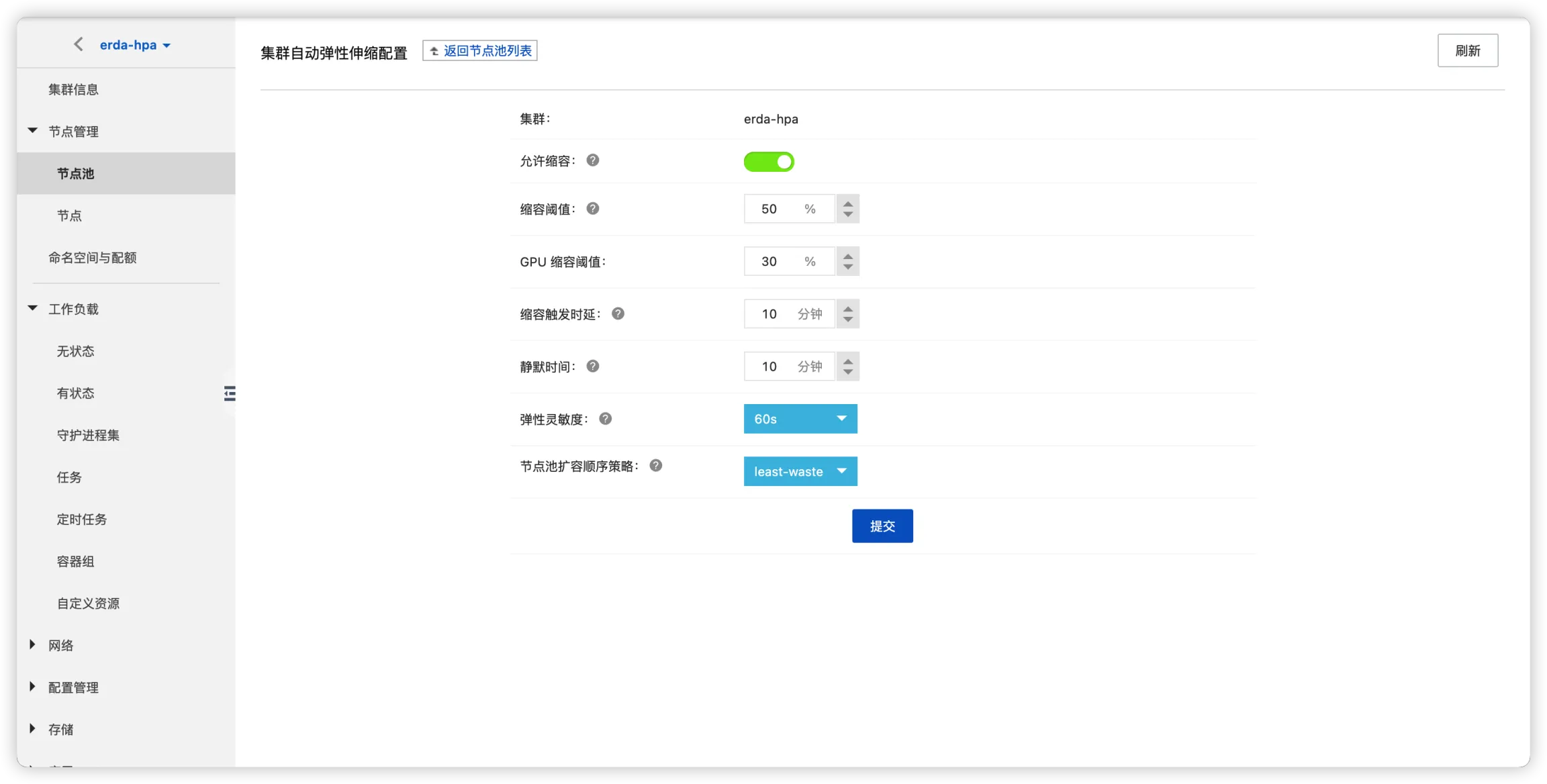Click help icon next to 静默时间

pos(592,366)
